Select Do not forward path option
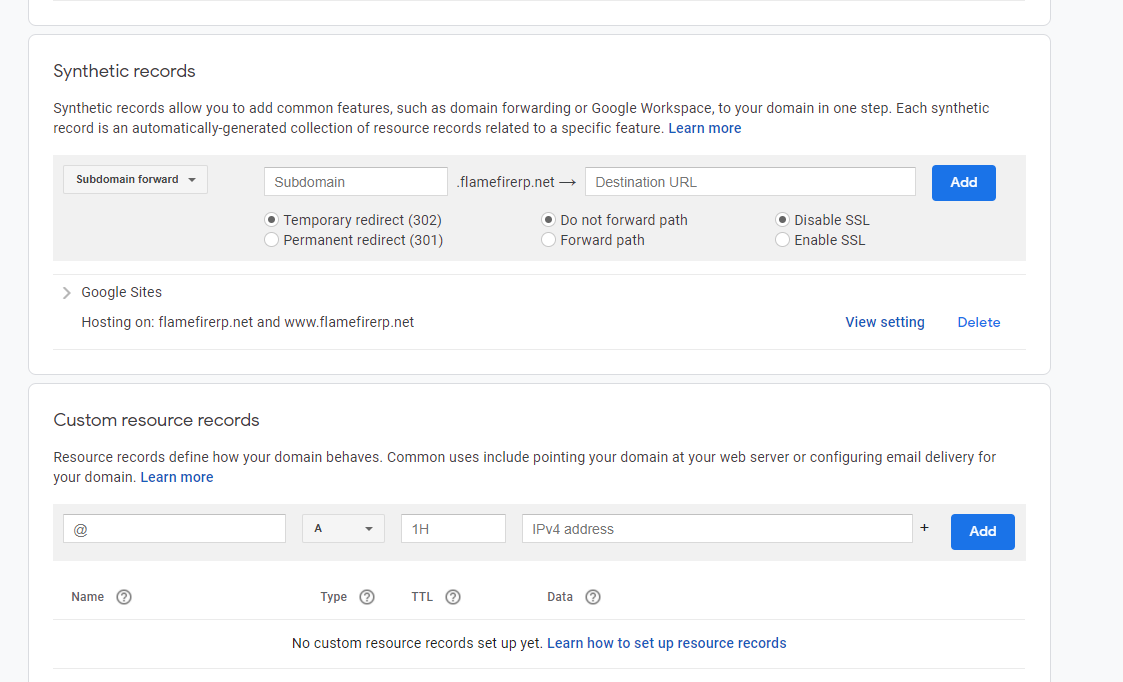This screenshot has height=682, width=1123. 549,220
